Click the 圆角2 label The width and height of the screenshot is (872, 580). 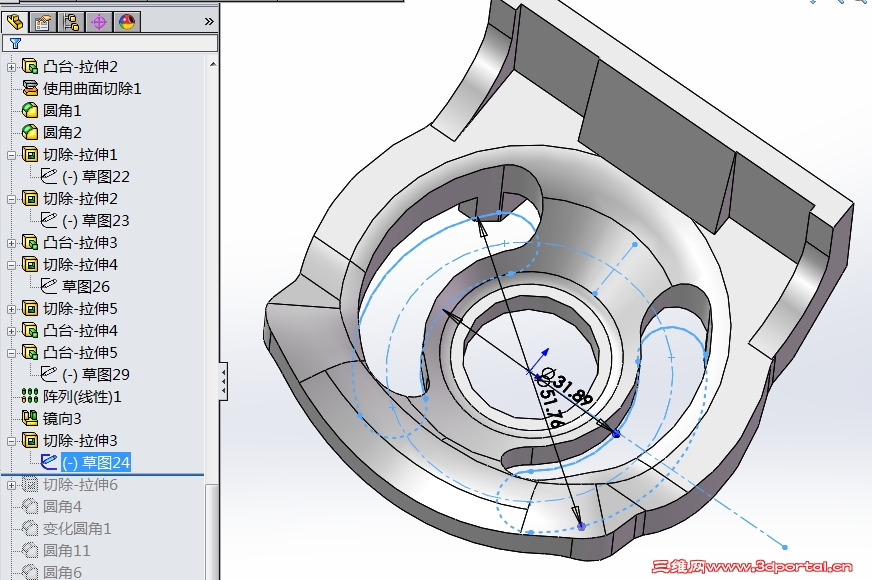pyautogui.click(x=62, y=132)
